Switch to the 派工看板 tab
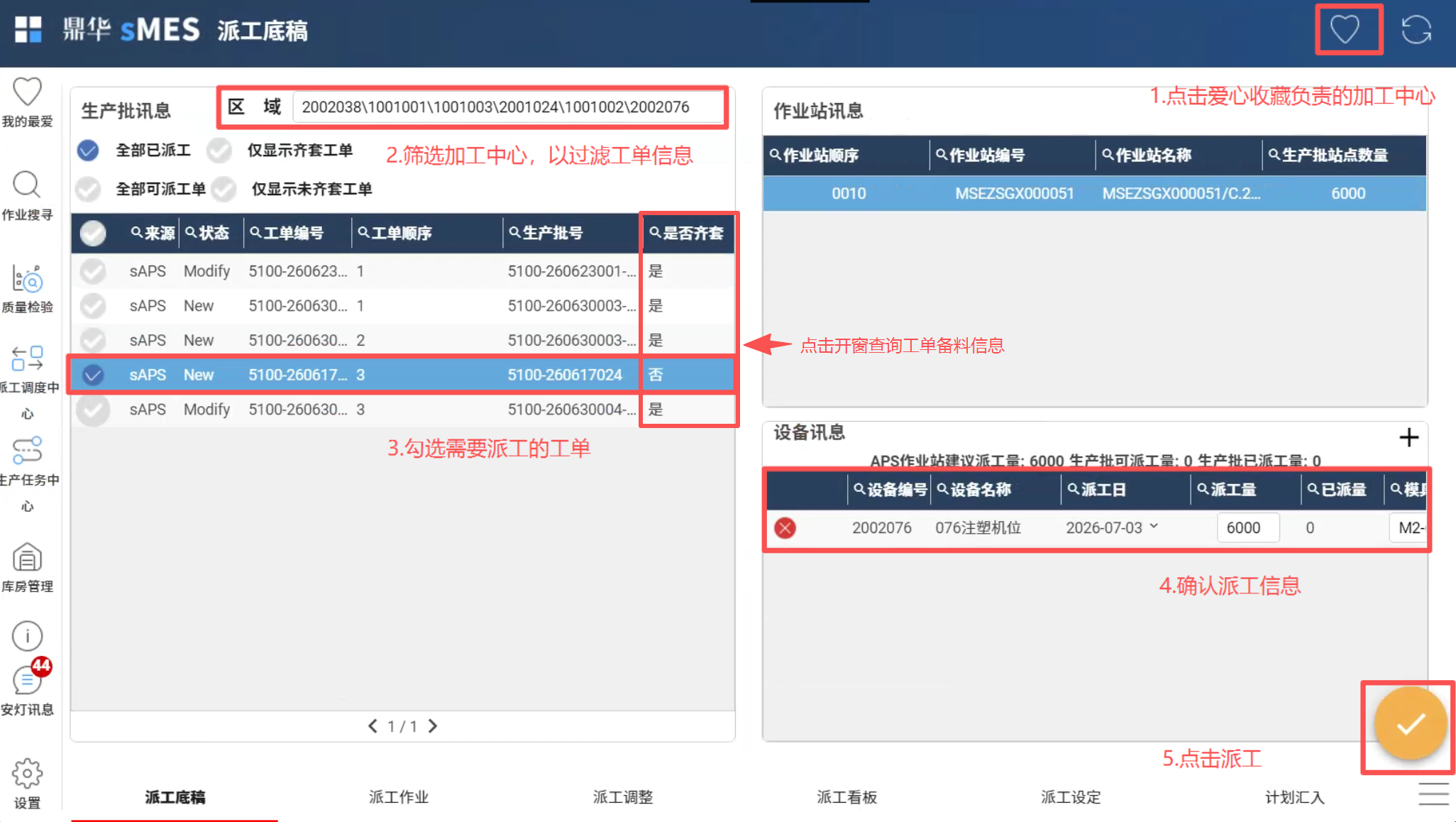This screenshot has width=1456, height=822. pyautogui.click(x=847, y=796)
